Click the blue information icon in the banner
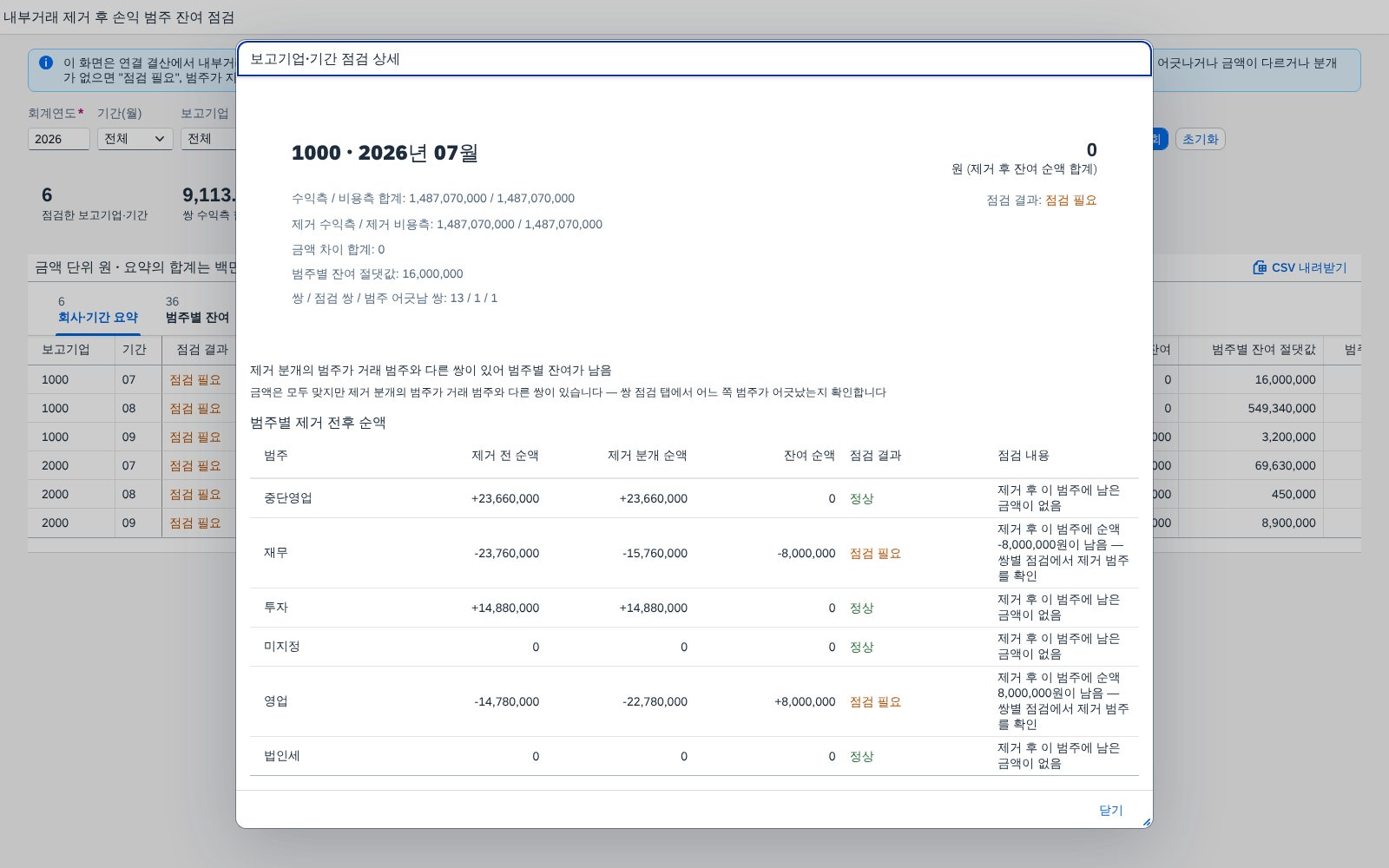Viewport: 1389px width, 868px height. [46, 62]
